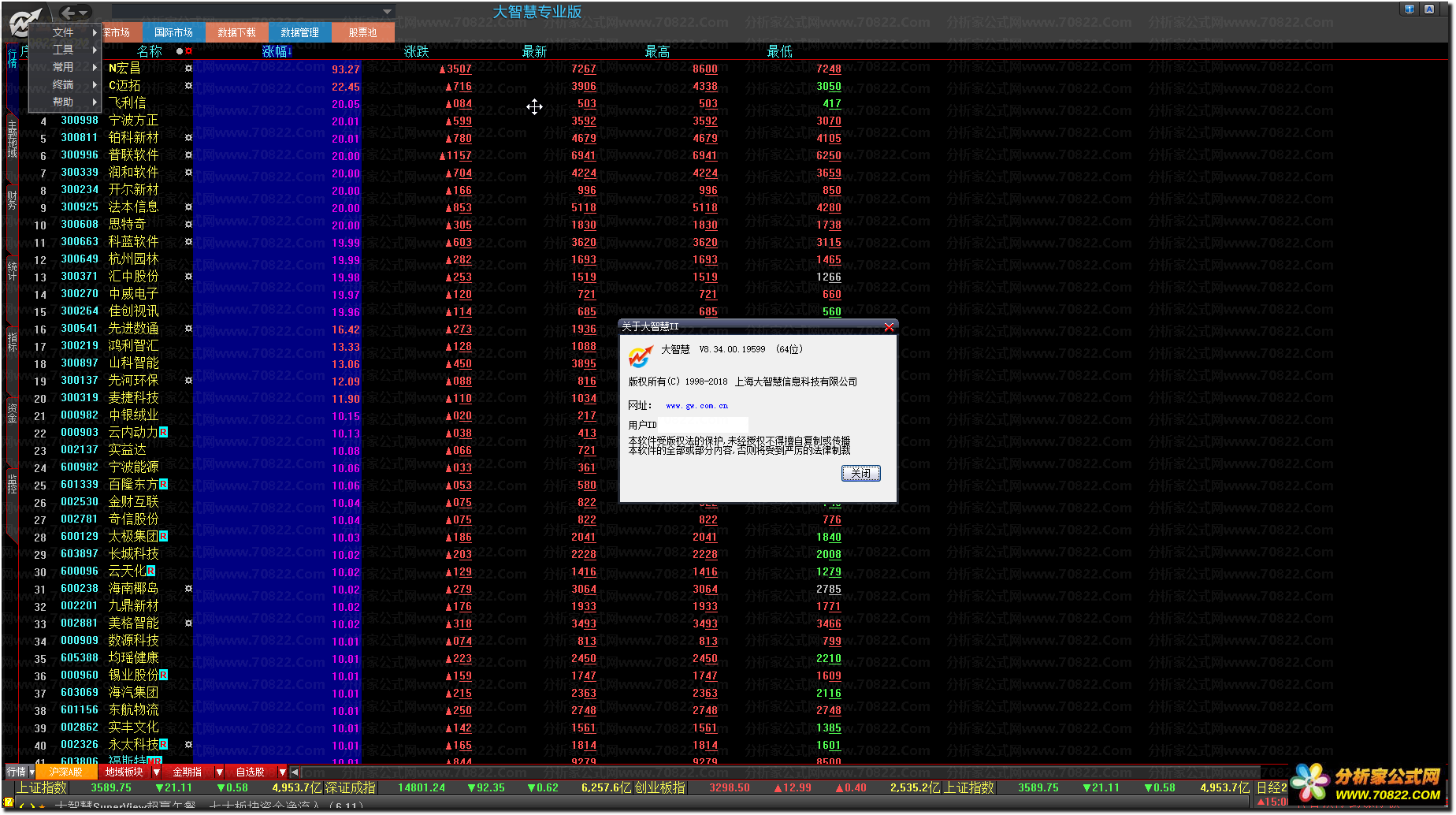This screenshot has width=1456, height=815.
Task: Switch to the 数据管理 tab
Action: (x=299, y=32)
